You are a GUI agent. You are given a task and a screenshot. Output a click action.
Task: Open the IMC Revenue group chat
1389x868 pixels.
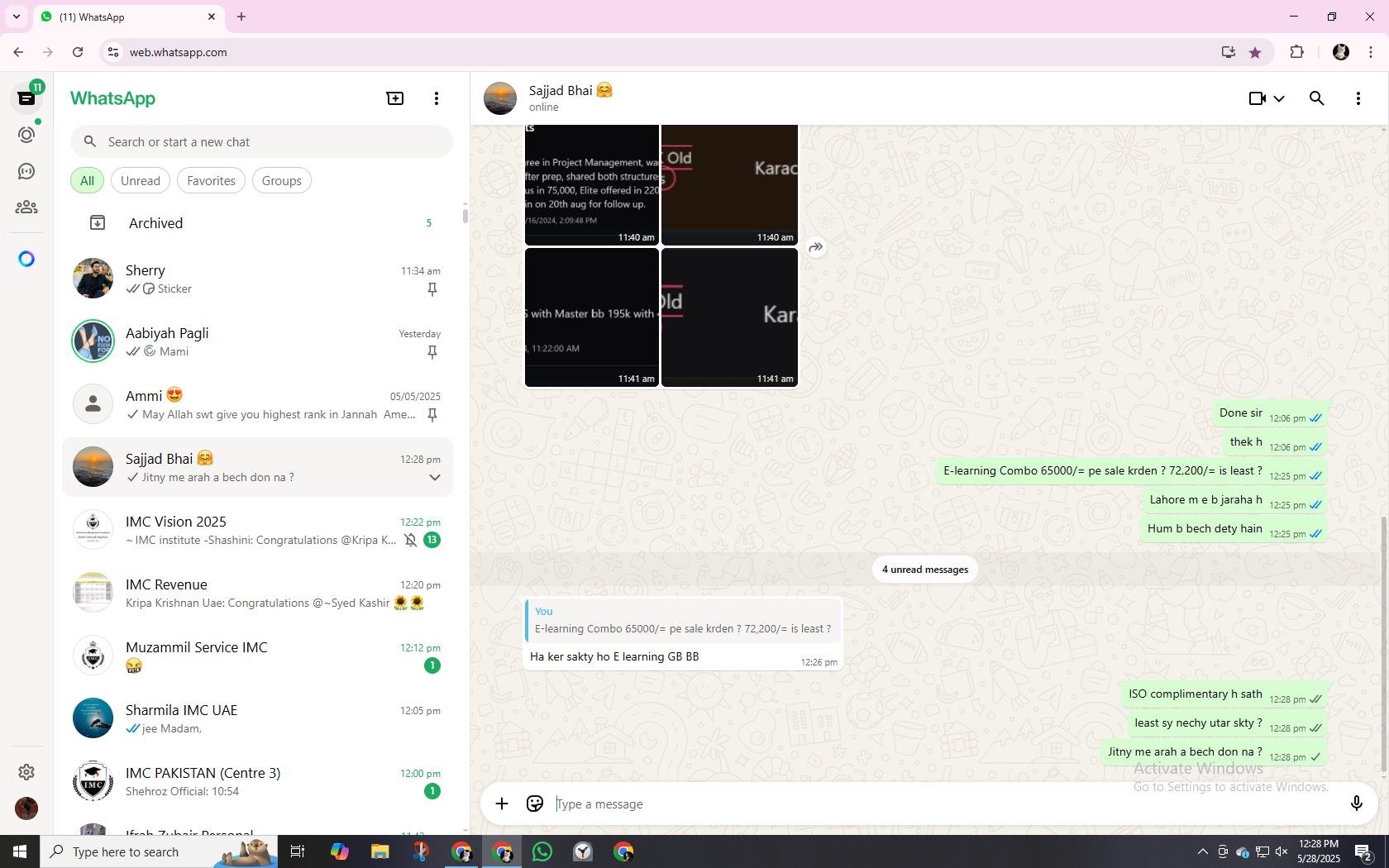click(258, 594)
